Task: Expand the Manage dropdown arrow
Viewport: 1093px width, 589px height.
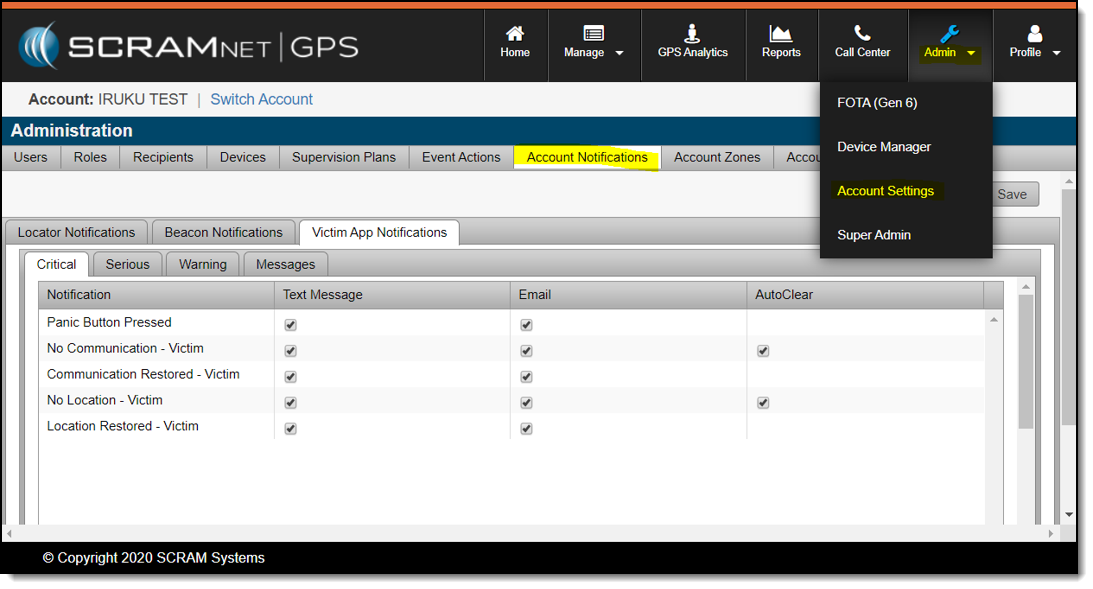Action: click(620, 53)
